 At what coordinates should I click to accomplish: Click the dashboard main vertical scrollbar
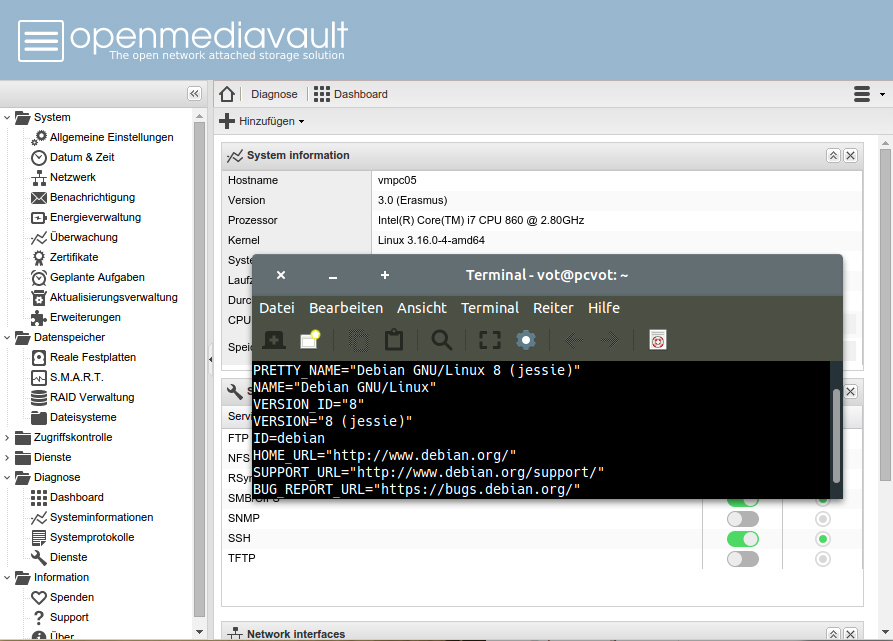[885, 314]
